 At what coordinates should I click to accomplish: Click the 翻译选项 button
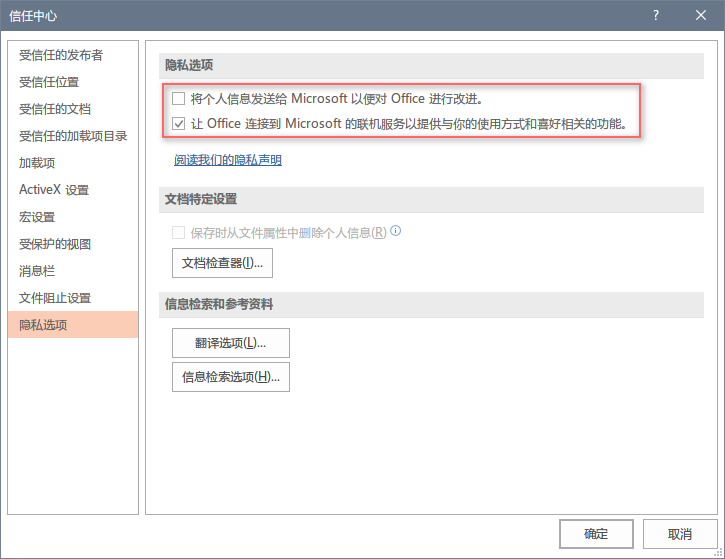pyautogui.click(x=231, y=343)
